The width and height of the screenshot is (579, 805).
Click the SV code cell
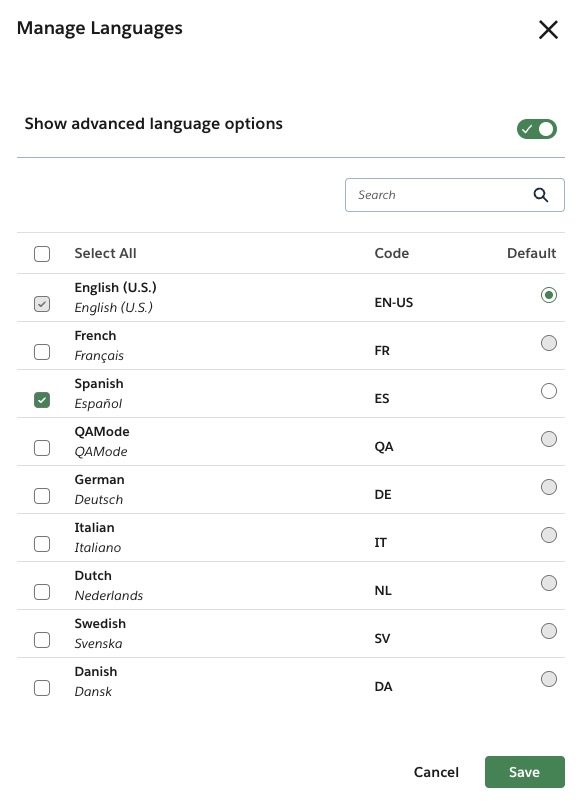point(382,639)
